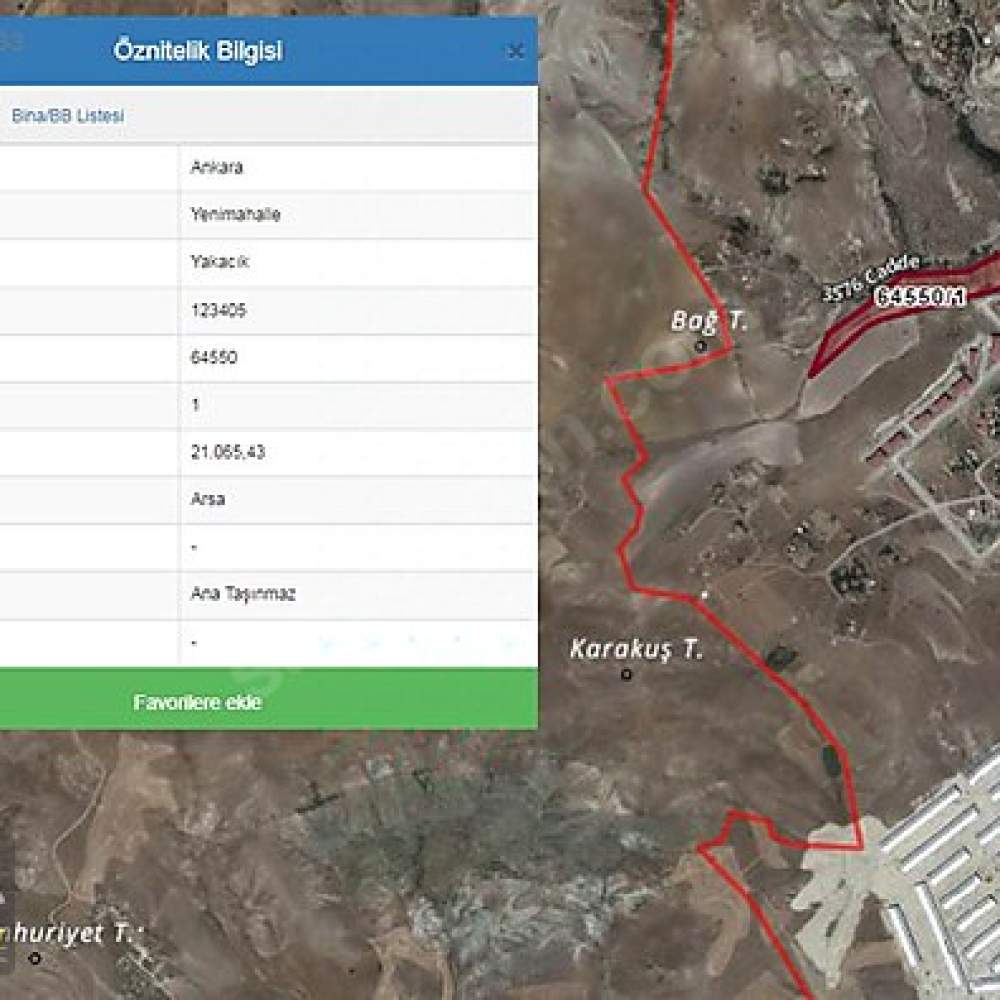Click the Öznitelik Bilgisi header title

pyautogui.click(x=198, y=51)
